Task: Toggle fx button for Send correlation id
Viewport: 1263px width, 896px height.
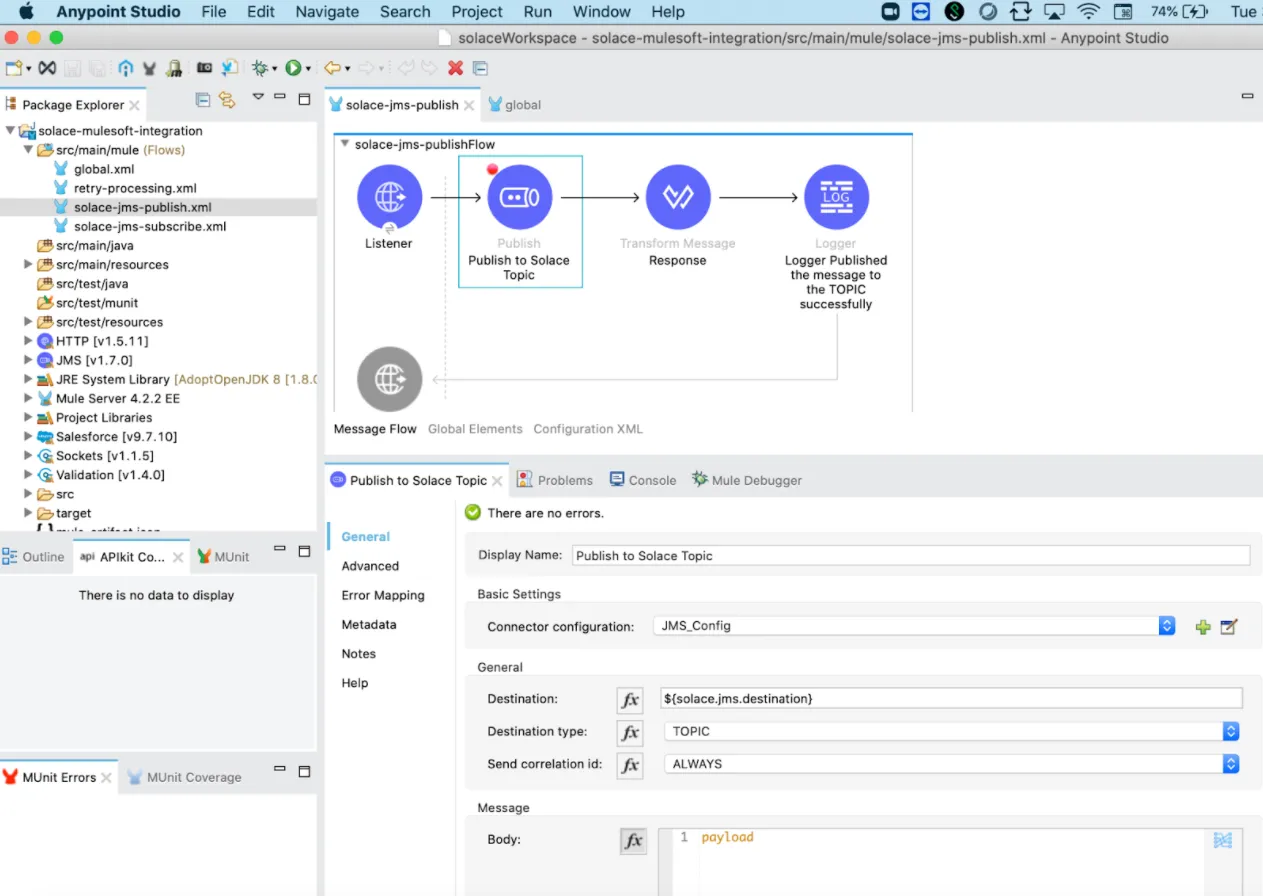Action: coord(630,765)
